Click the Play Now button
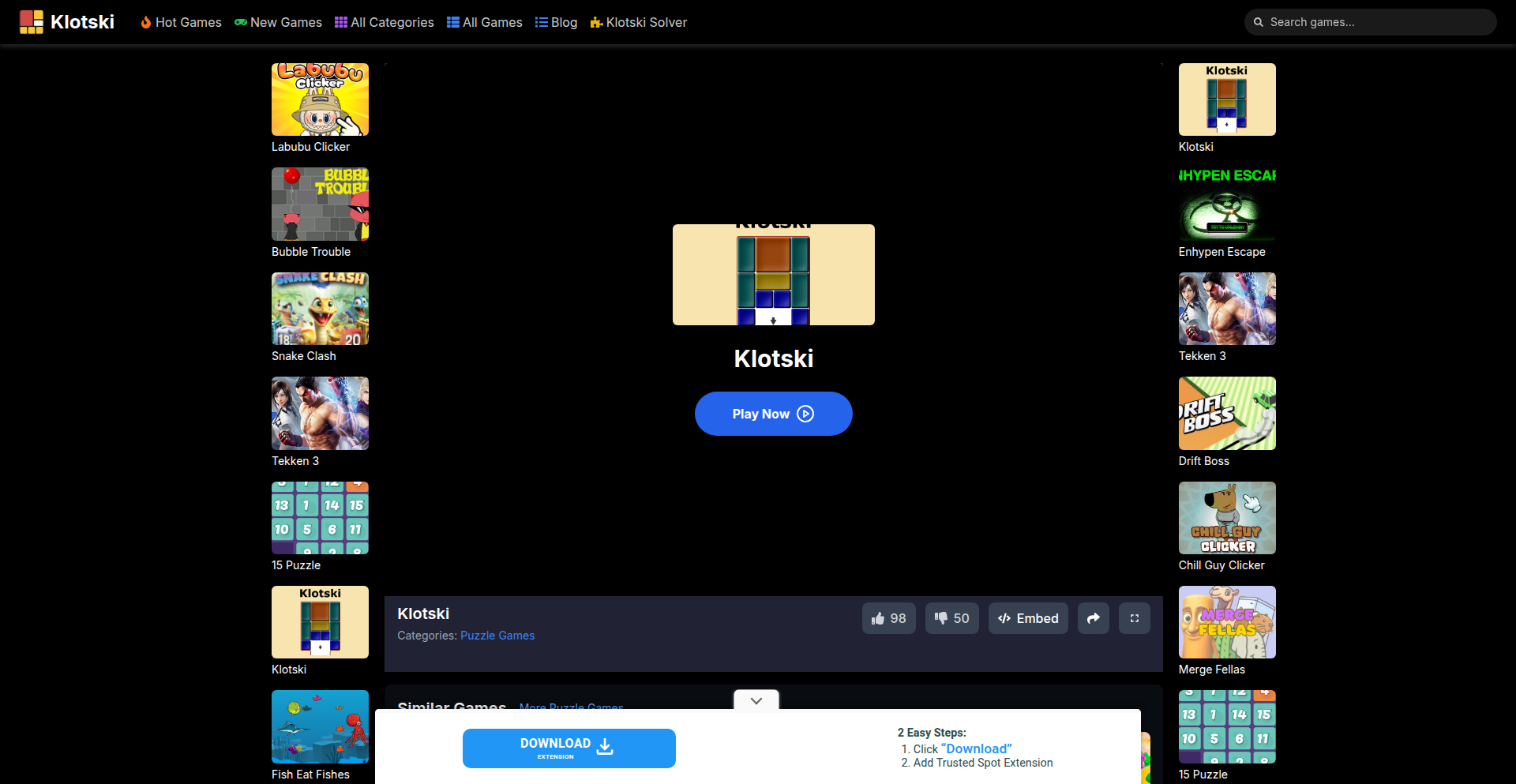 click(x=773, y=413)
